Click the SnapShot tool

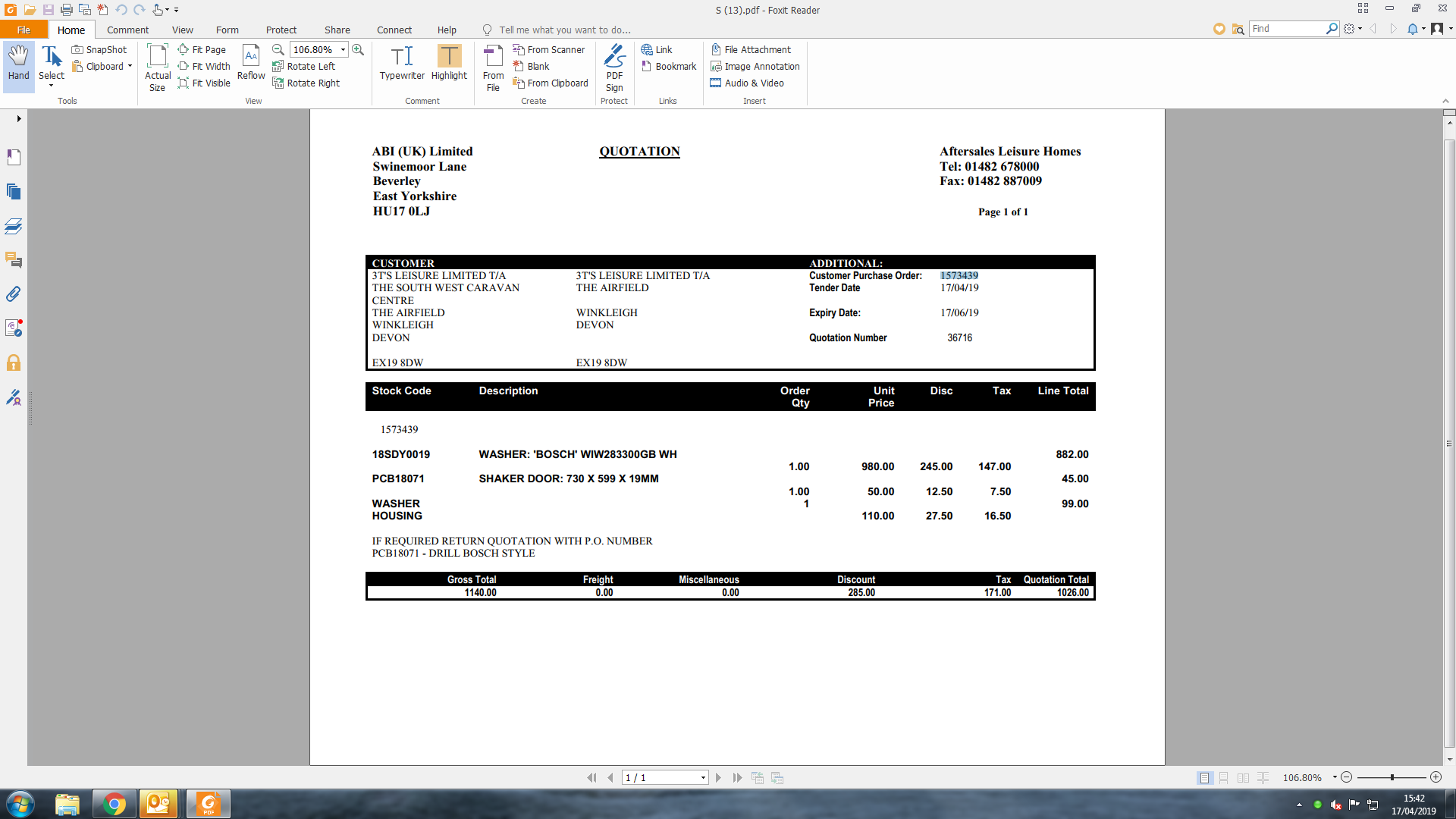coord(99,49)
